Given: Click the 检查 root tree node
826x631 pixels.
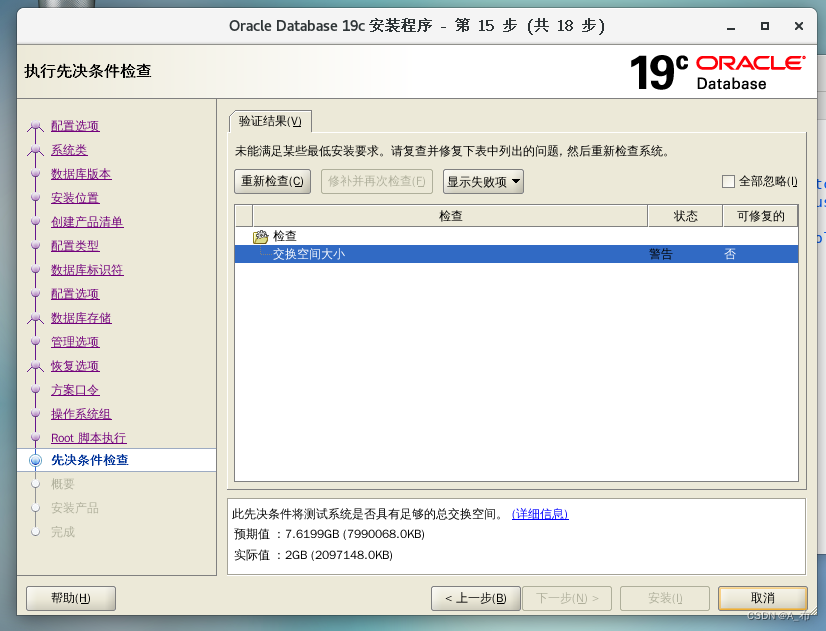Looking at the screenshot, I should 284,236.
